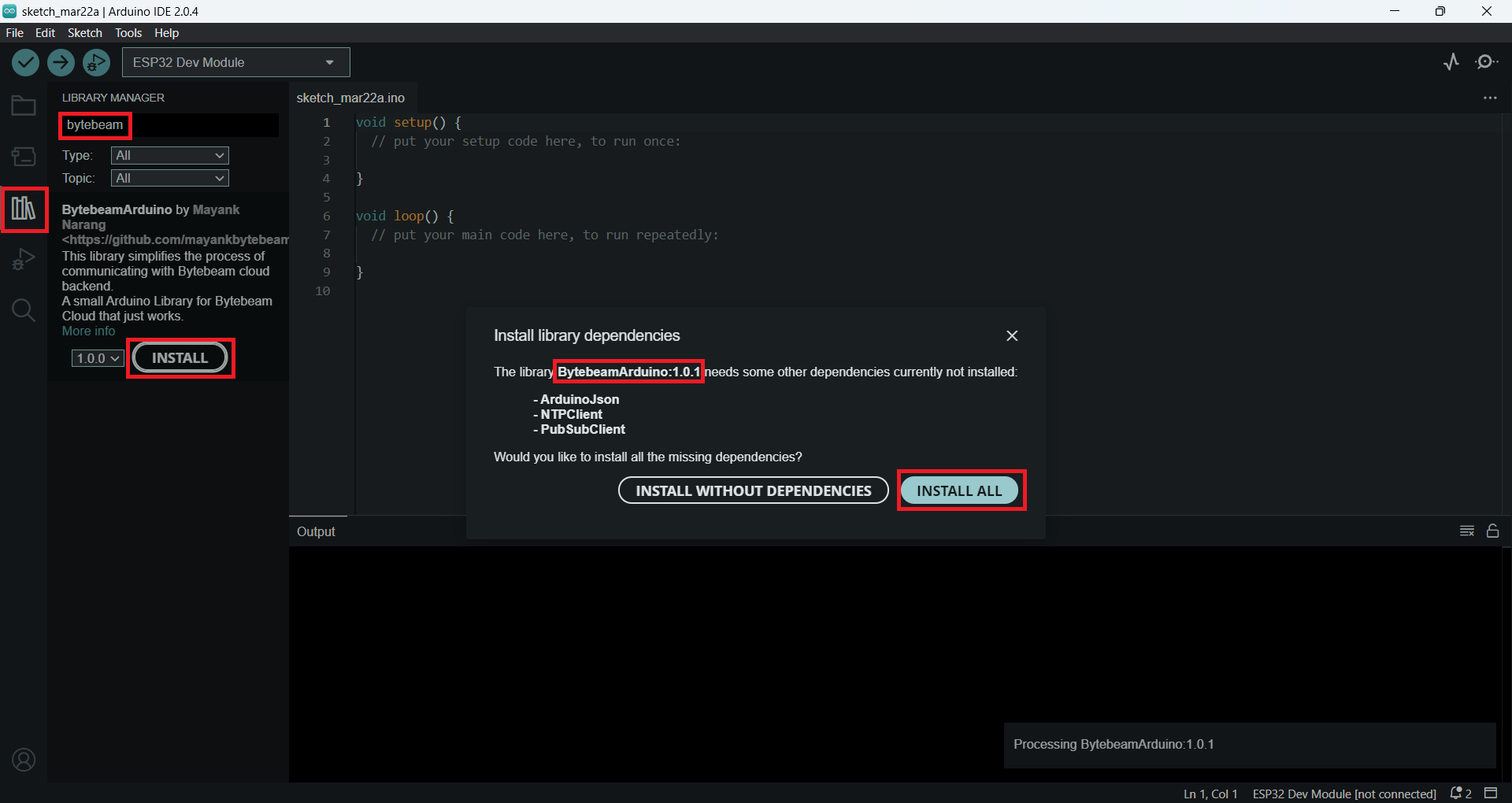
Task: Open the Help menu
Action: pos(166,33)
